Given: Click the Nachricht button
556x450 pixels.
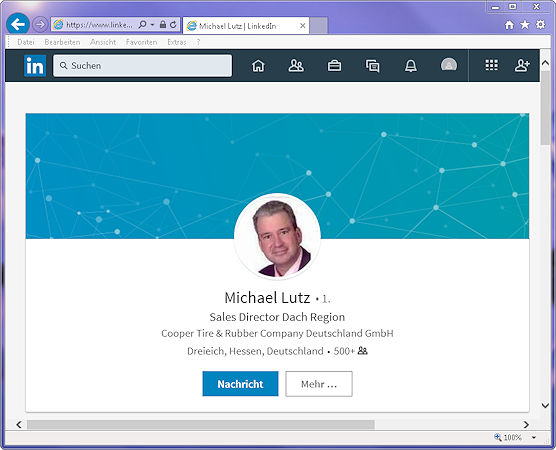Looking at the screenshot, I should [240, 384].
